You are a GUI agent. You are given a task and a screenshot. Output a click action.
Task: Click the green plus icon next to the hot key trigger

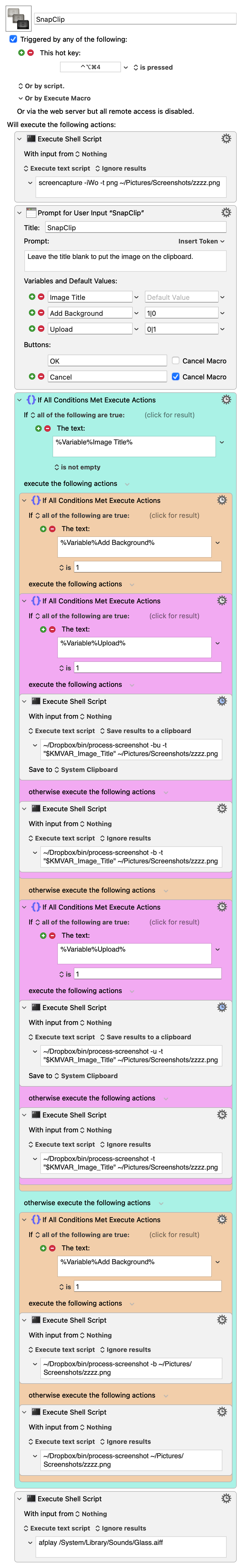21,53
